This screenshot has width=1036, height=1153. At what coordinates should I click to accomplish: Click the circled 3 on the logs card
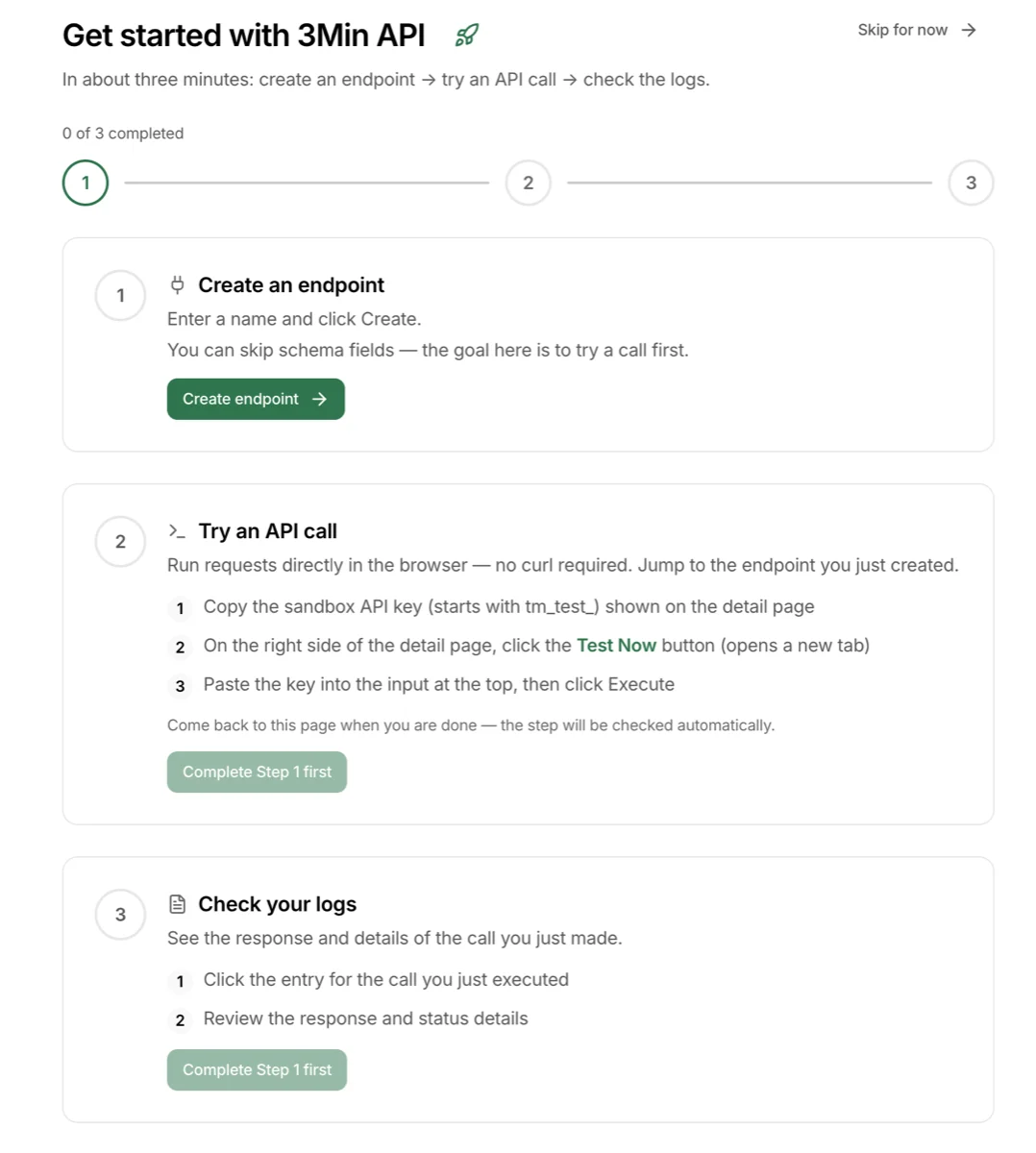[x=120, y=914]
